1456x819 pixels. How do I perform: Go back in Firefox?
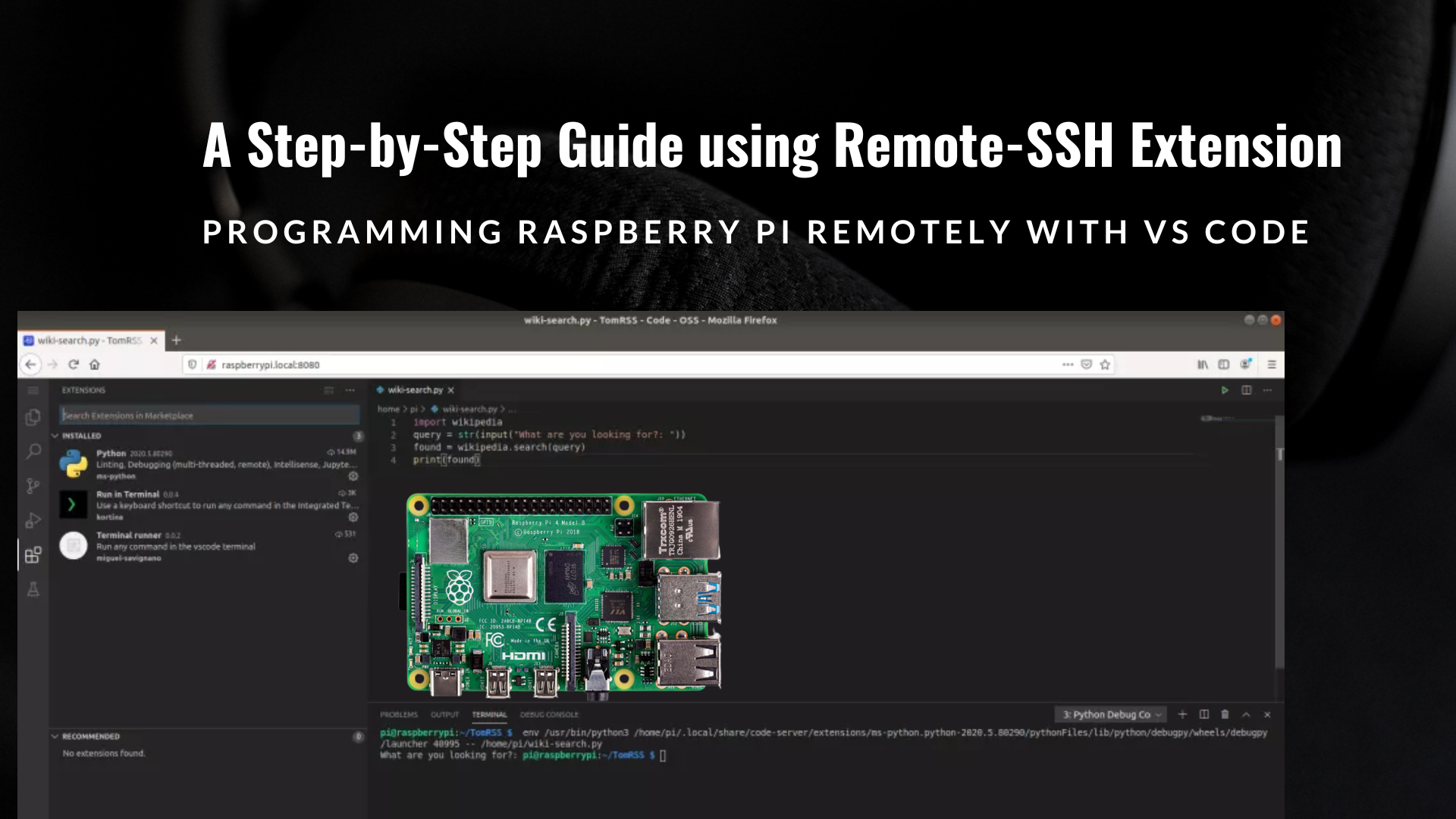pos(30,364)
